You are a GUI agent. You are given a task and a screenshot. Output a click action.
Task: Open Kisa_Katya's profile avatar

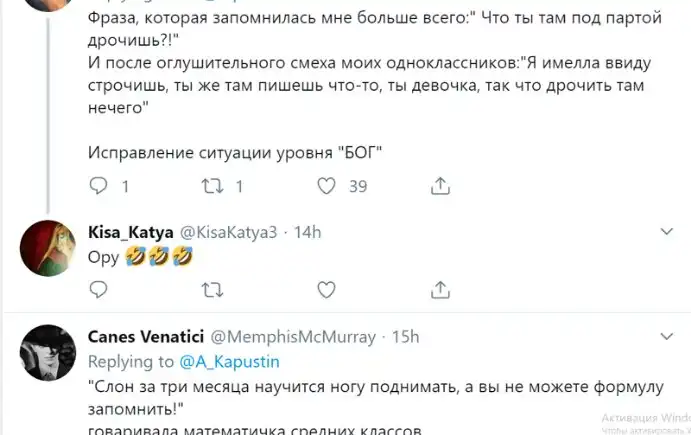[48, 247]
